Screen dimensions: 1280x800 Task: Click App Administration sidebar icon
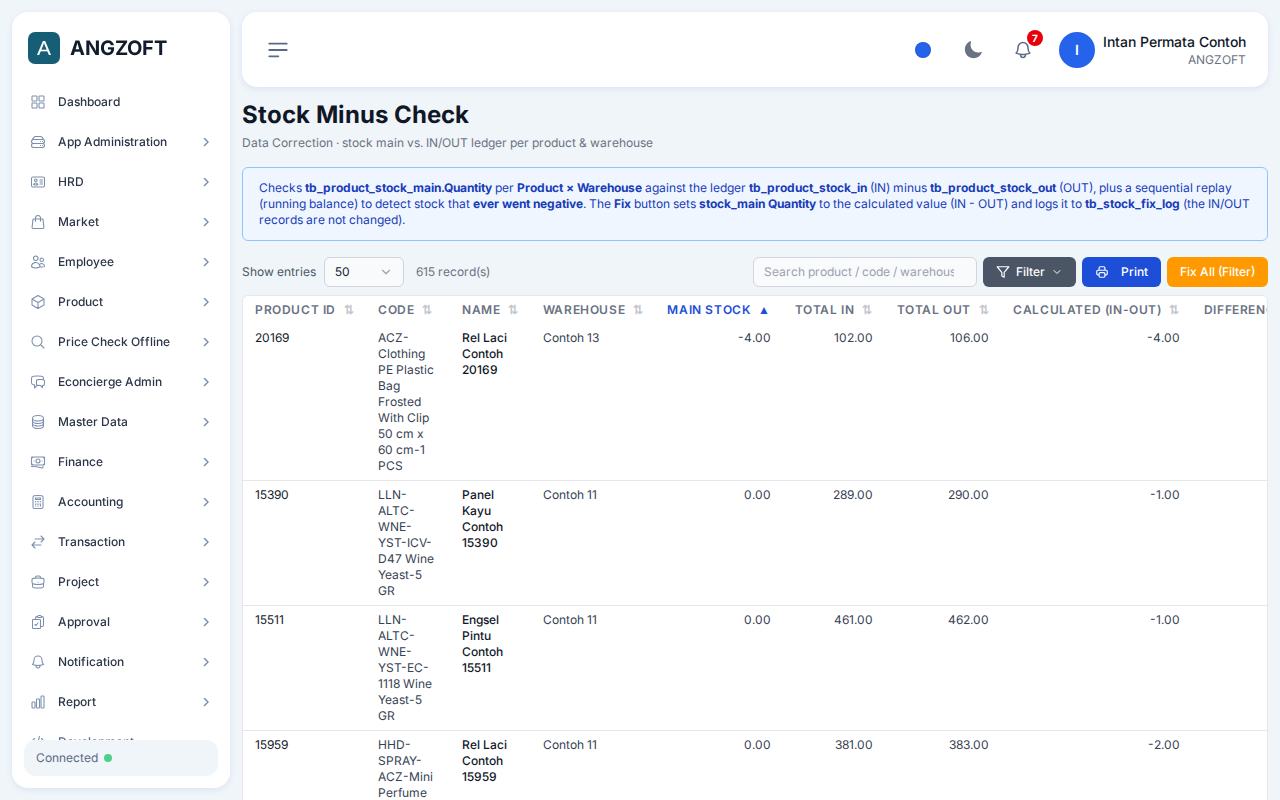pos(38,142)
